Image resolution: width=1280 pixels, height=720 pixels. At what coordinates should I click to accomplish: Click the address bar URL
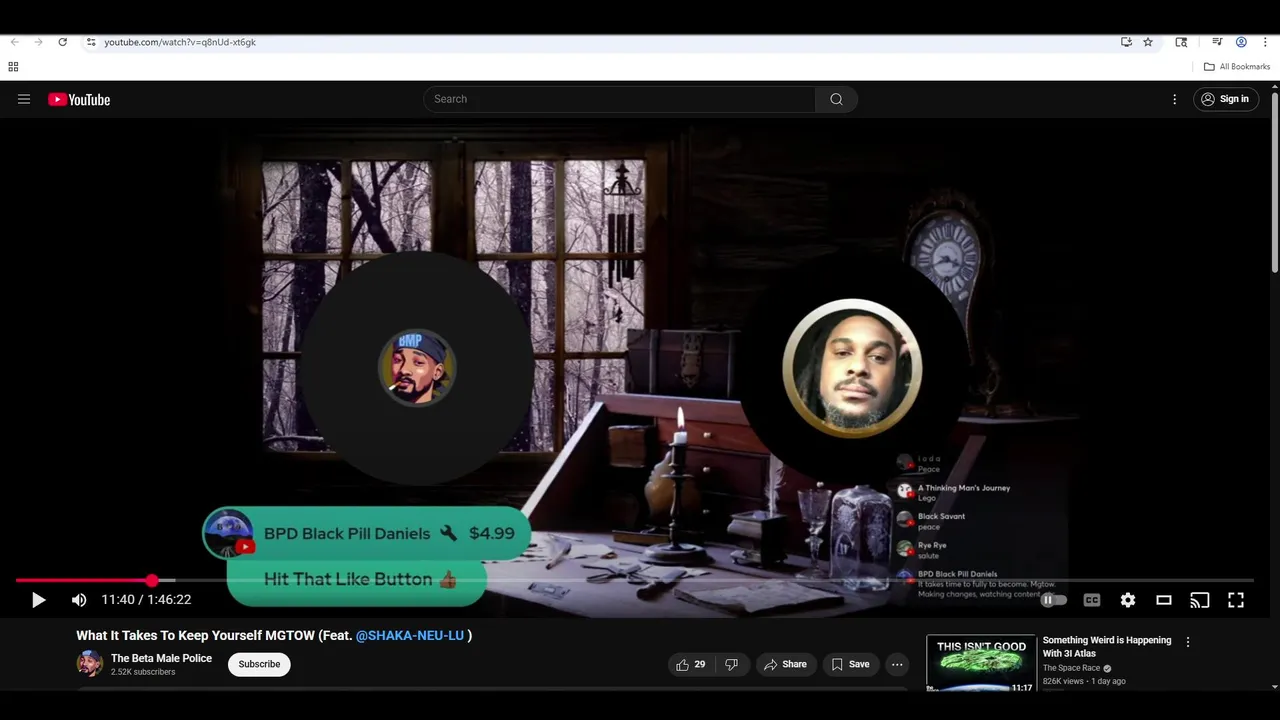point(180,42)
